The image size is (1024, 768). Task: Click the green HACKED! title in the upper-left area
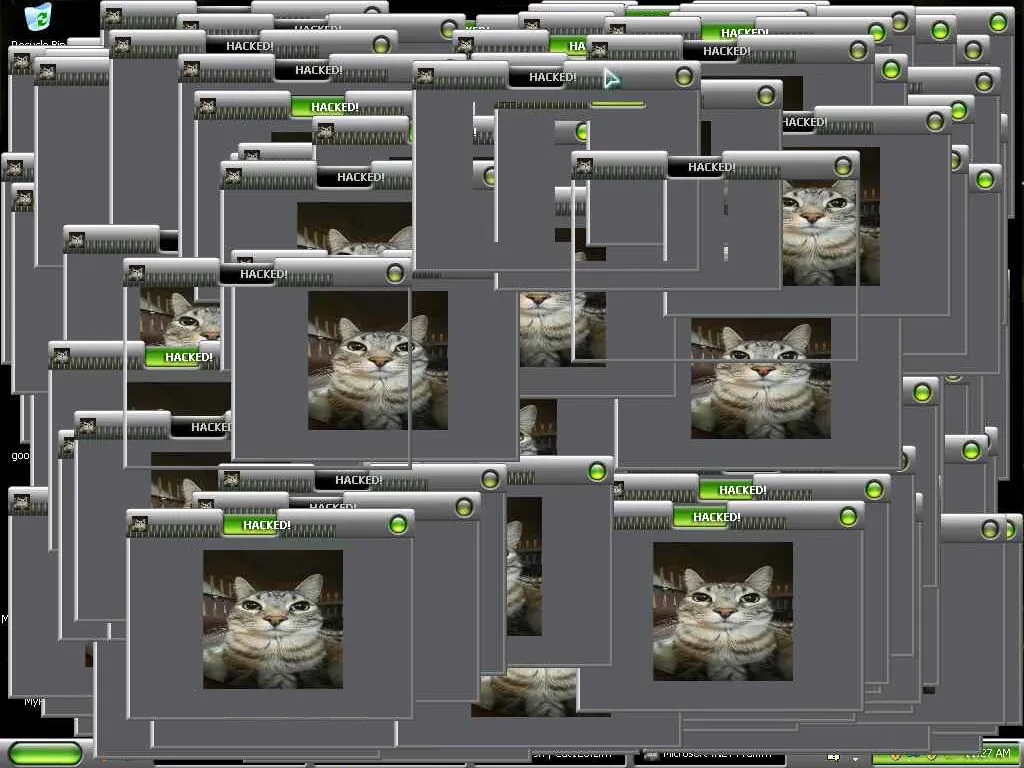[334, 107]
